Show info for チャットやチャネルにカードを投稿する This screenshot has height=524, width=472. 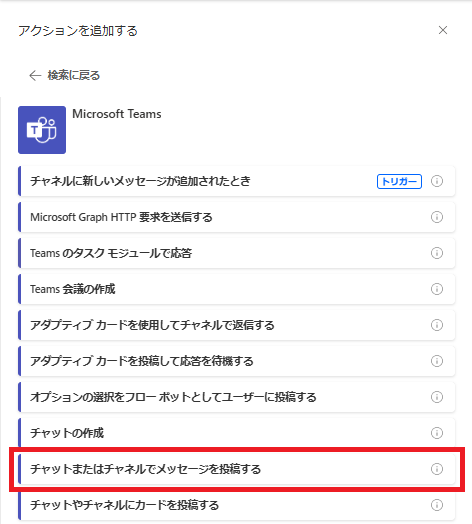pos(437,505)
